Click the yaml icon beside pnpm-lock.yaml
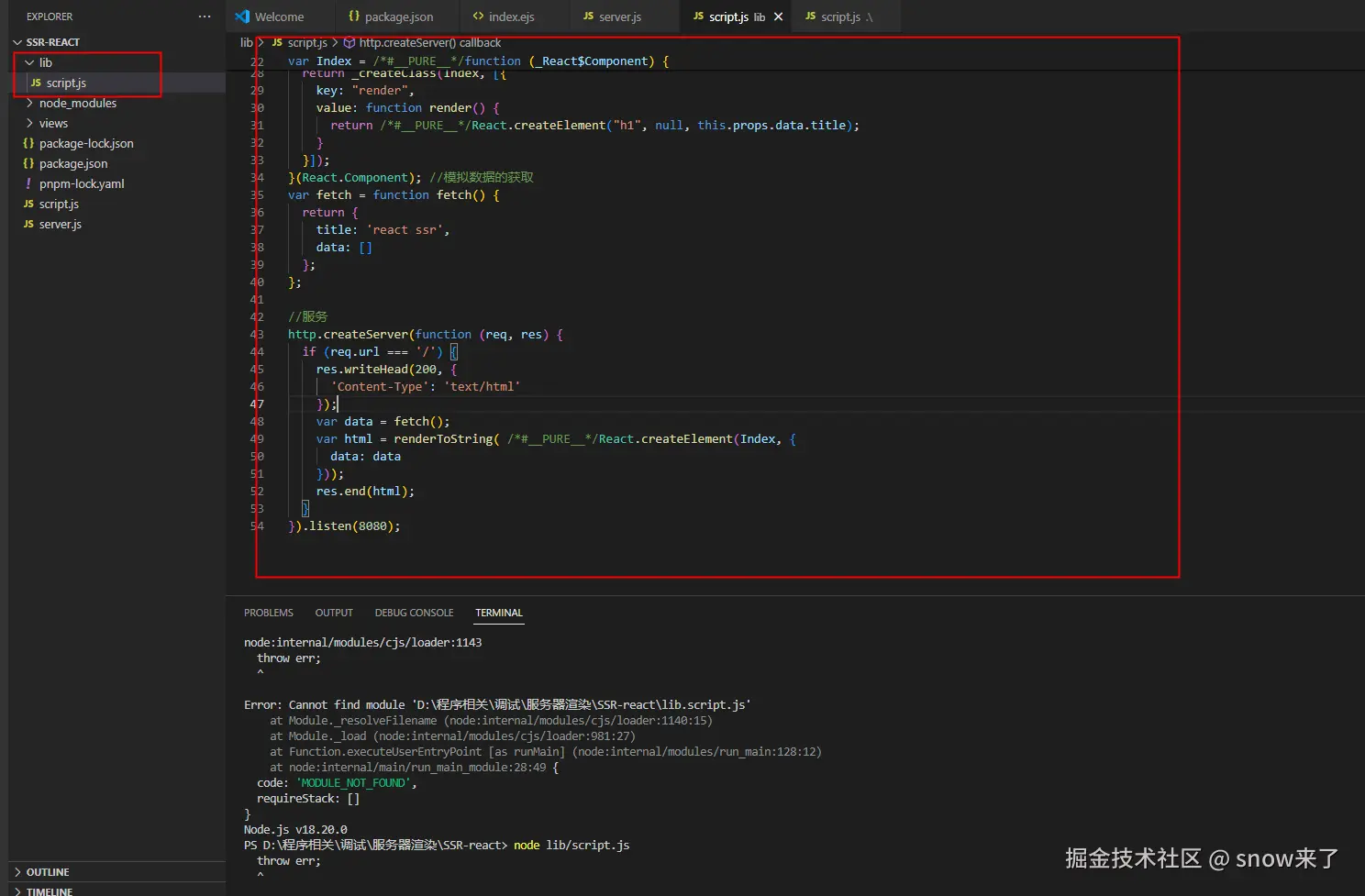Image resolution: width=1365 pixels, height=896 pixels. 28,183
